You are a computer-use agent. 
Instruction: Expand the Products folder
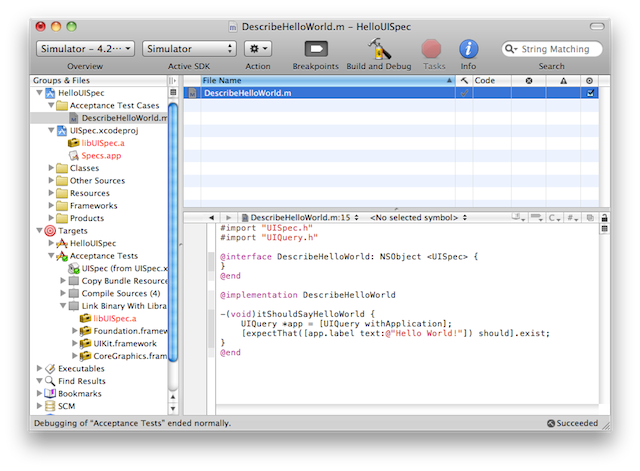51,218
